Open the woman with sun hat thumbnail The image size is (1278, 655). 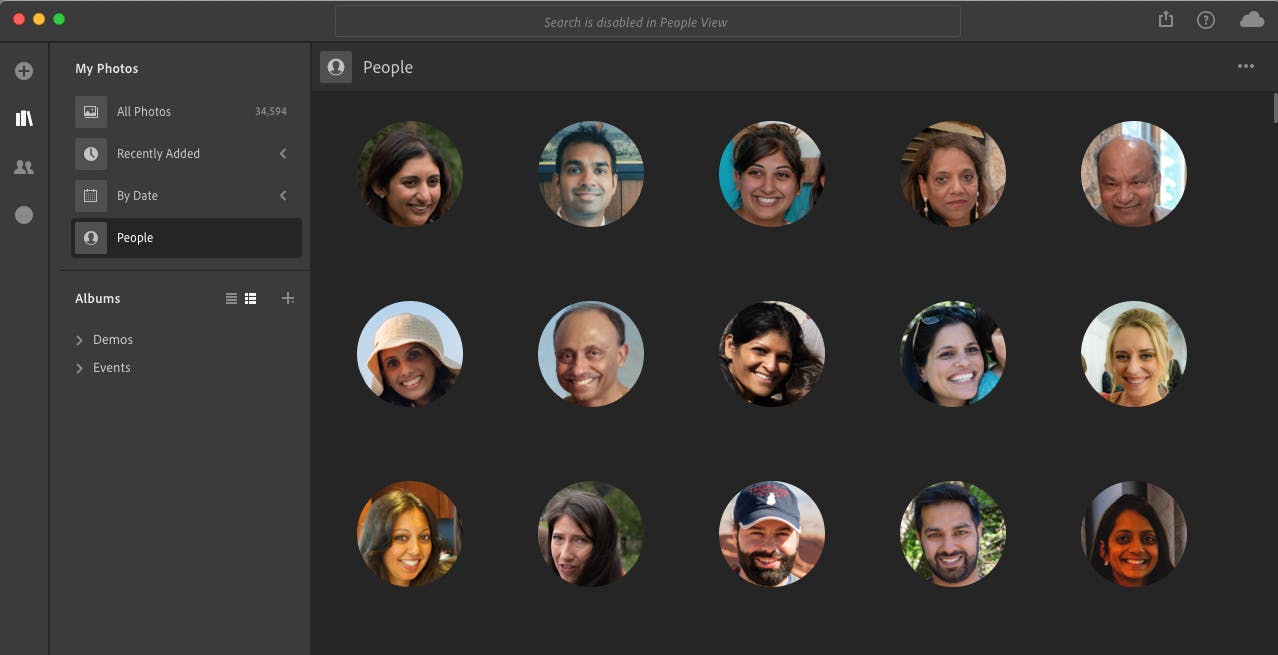410,354
